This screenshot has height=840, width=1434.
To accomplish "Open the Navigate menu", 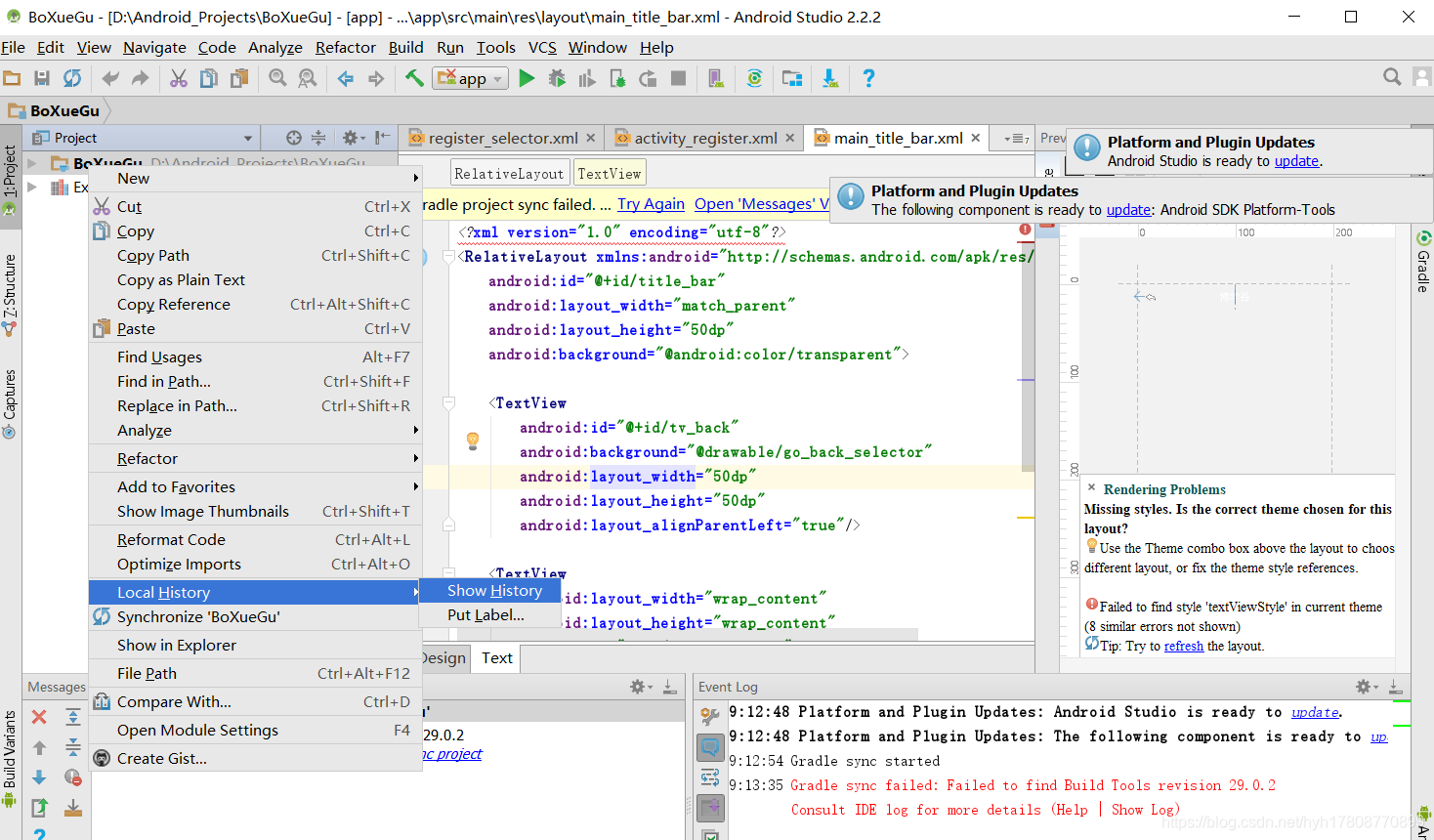I will point(154,47).
